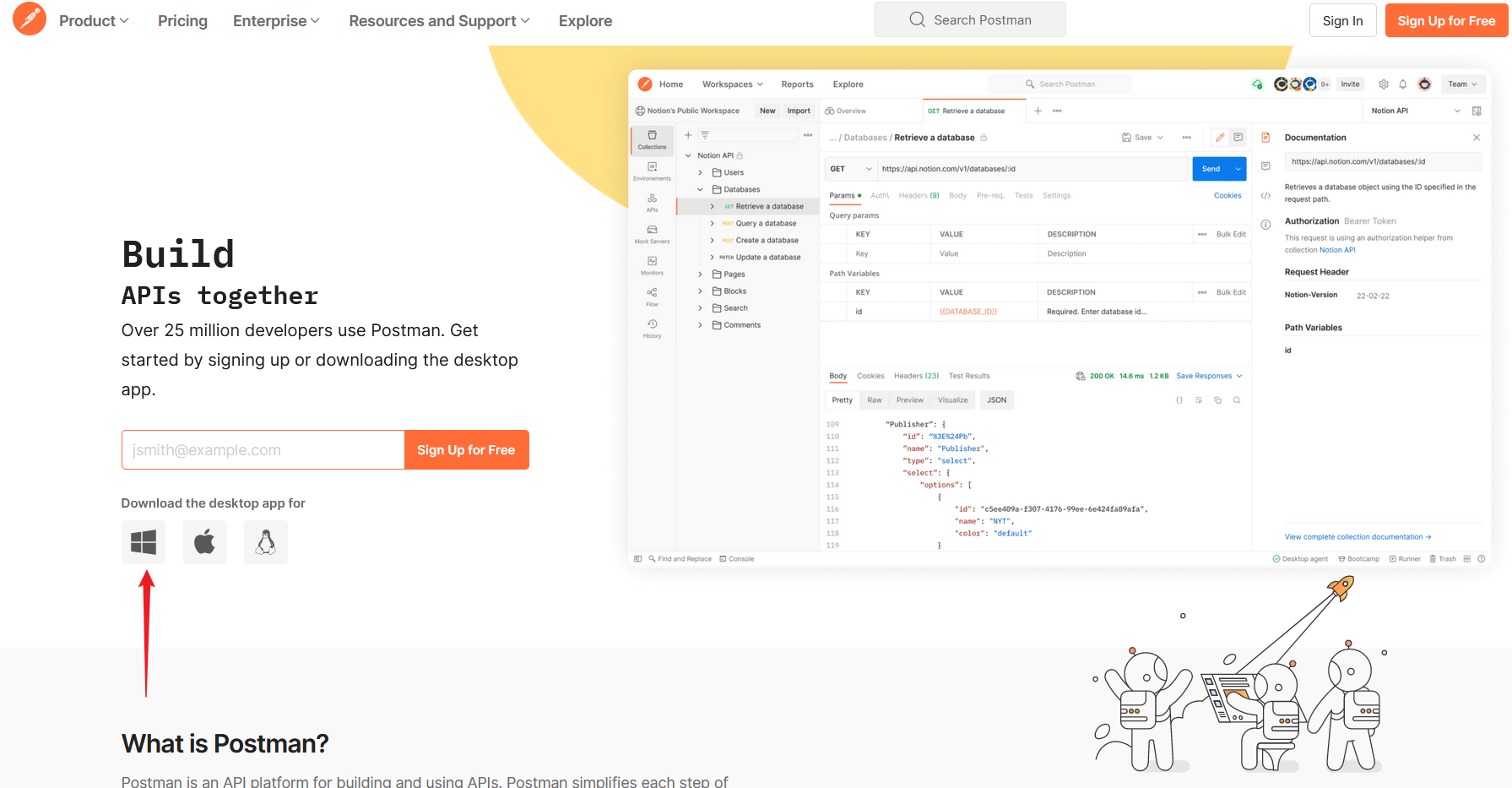Select Collections icon in app preview sidebar
Viewport: 1512px width, 788px height.
click(x=652, y=140)
